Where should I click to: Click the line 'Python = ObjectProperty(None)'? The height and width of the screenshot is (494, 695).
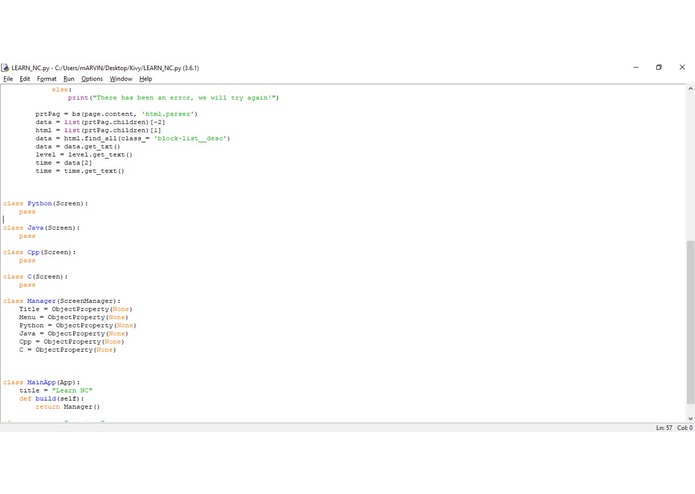[x=78, y=325]
